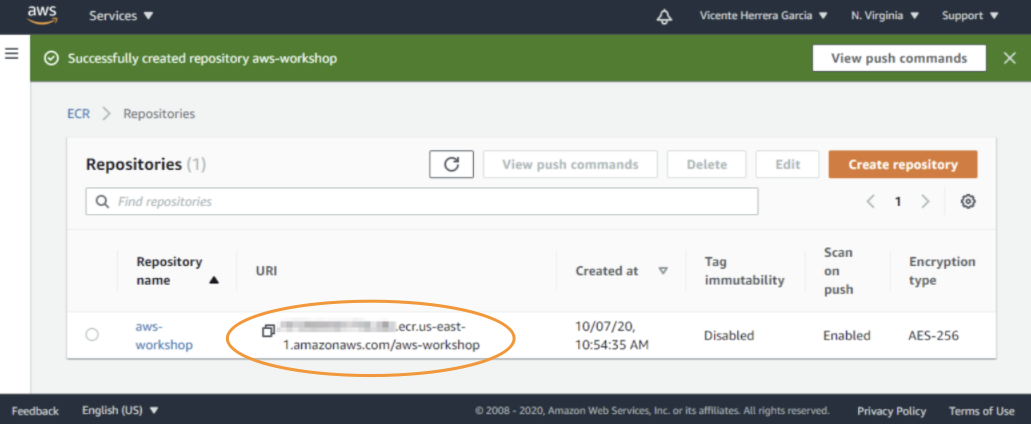Click Repositories breadcrumb text

[159, 114]
